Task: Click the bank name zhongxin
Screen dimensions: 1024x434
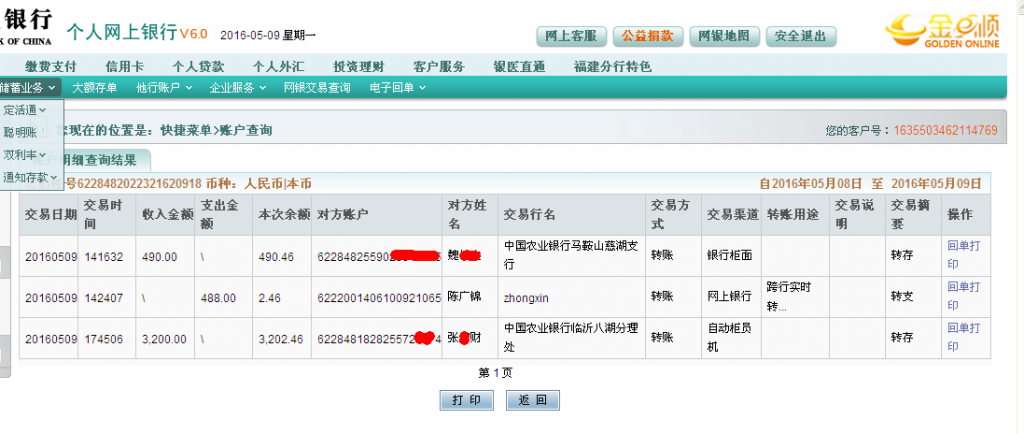Action: 526,298
